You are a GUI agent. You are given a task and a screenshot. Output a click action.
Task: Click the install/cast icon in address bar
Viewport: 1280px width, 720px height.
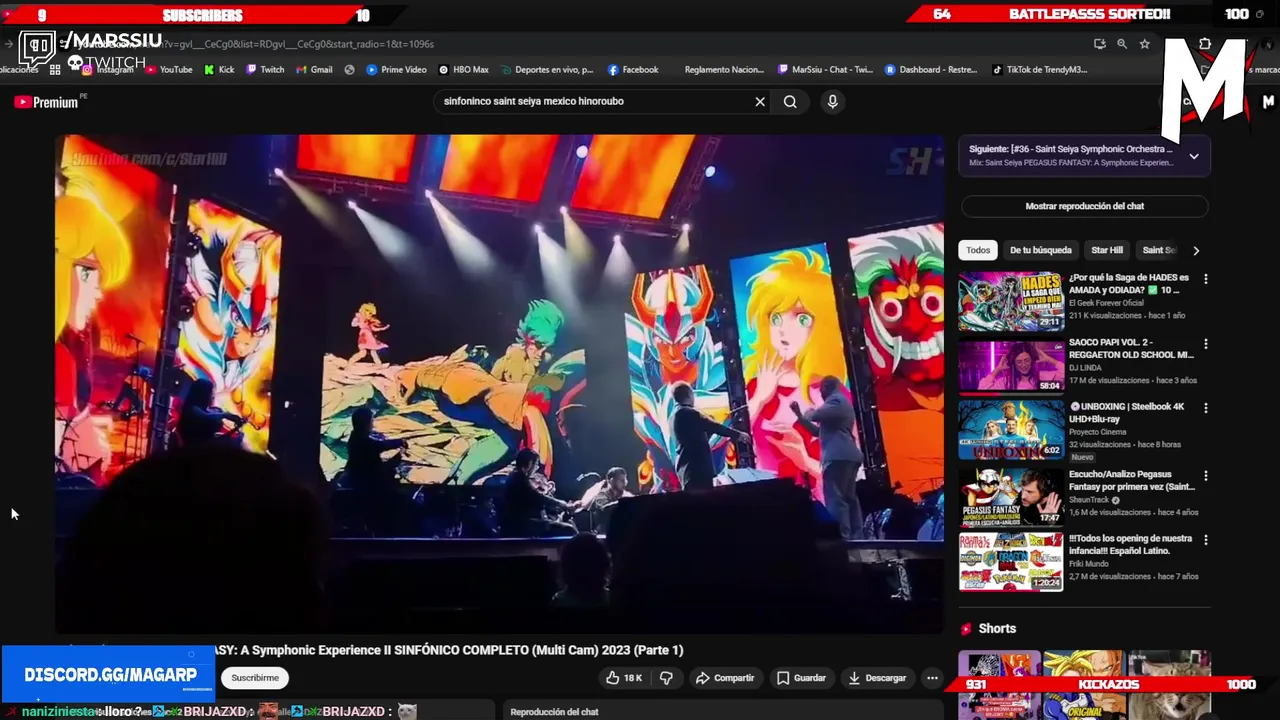point(1100,44)
